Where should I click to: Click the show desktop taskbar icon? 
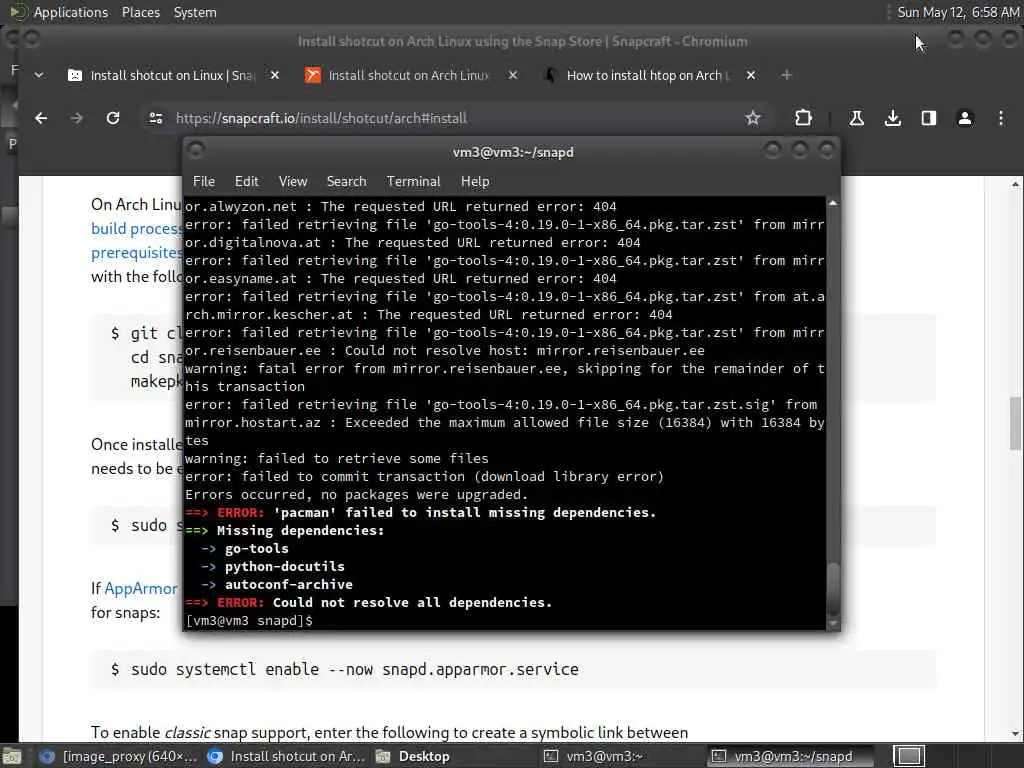(12, 756)
